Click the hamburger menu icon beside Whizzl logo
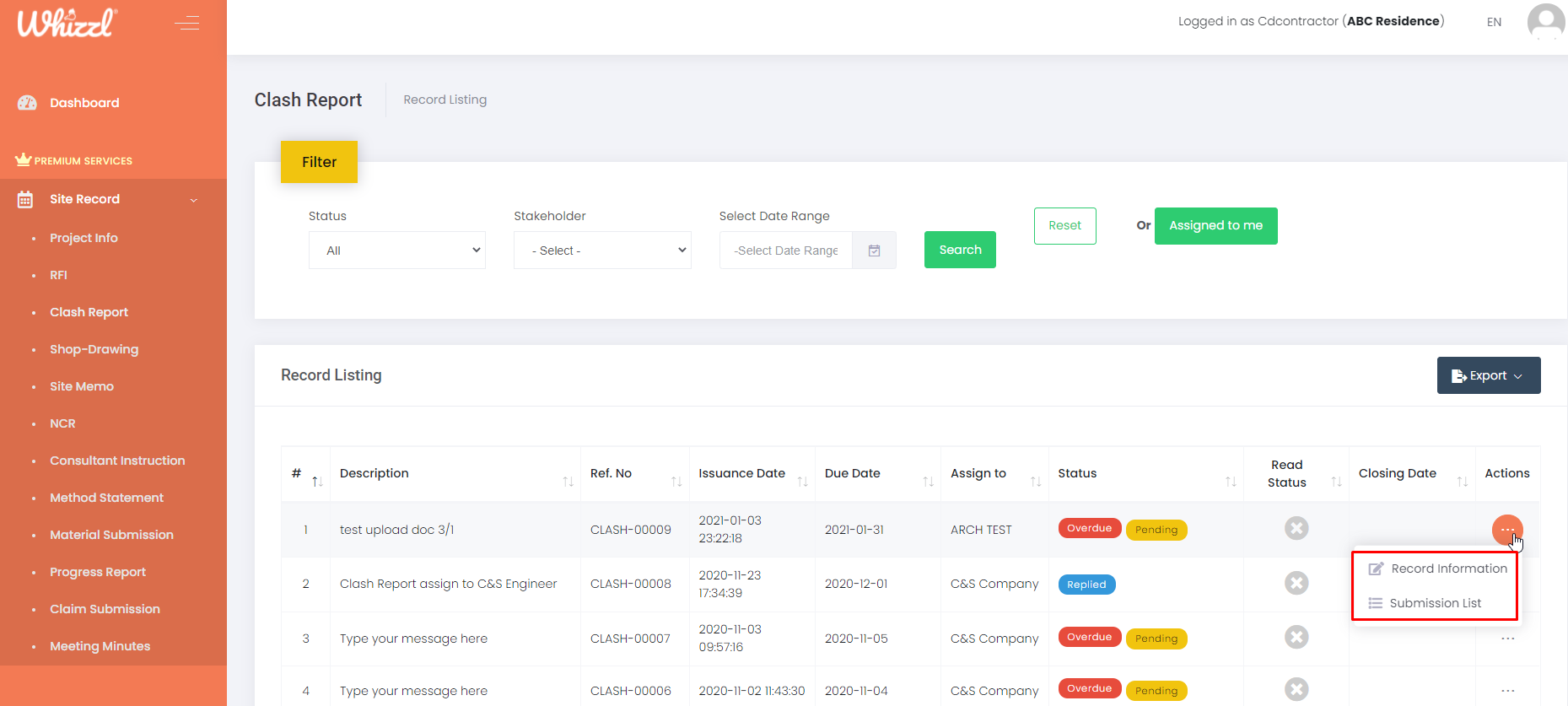This screenshot has width=1568, height=706. 186,23
